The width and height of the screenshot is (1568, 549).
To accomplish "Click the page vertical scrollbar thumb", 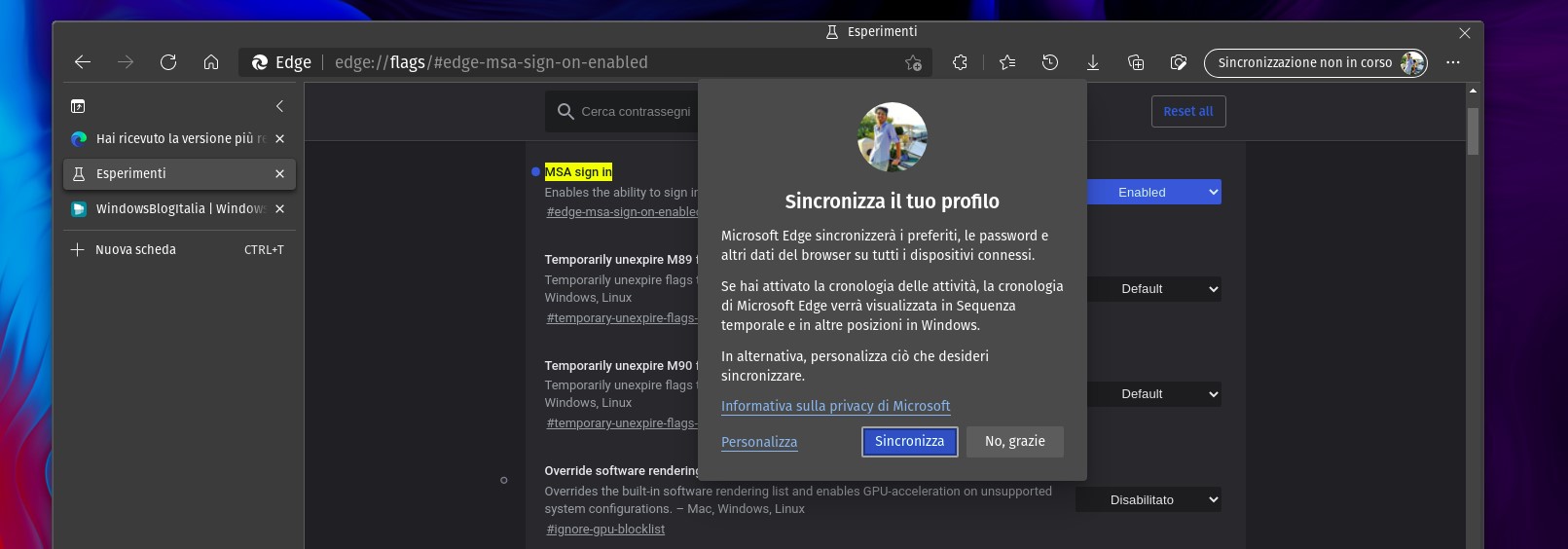I will coord(1473,131).
